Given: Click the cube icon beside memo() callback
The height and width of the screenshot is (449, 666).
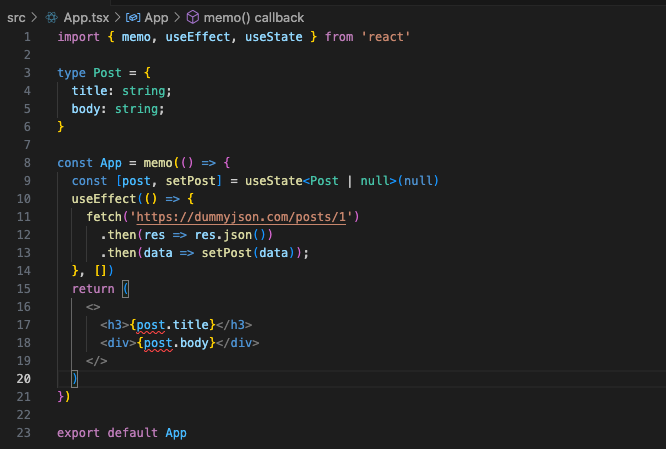Looking at the screenshot, I should tap(193, 17).
